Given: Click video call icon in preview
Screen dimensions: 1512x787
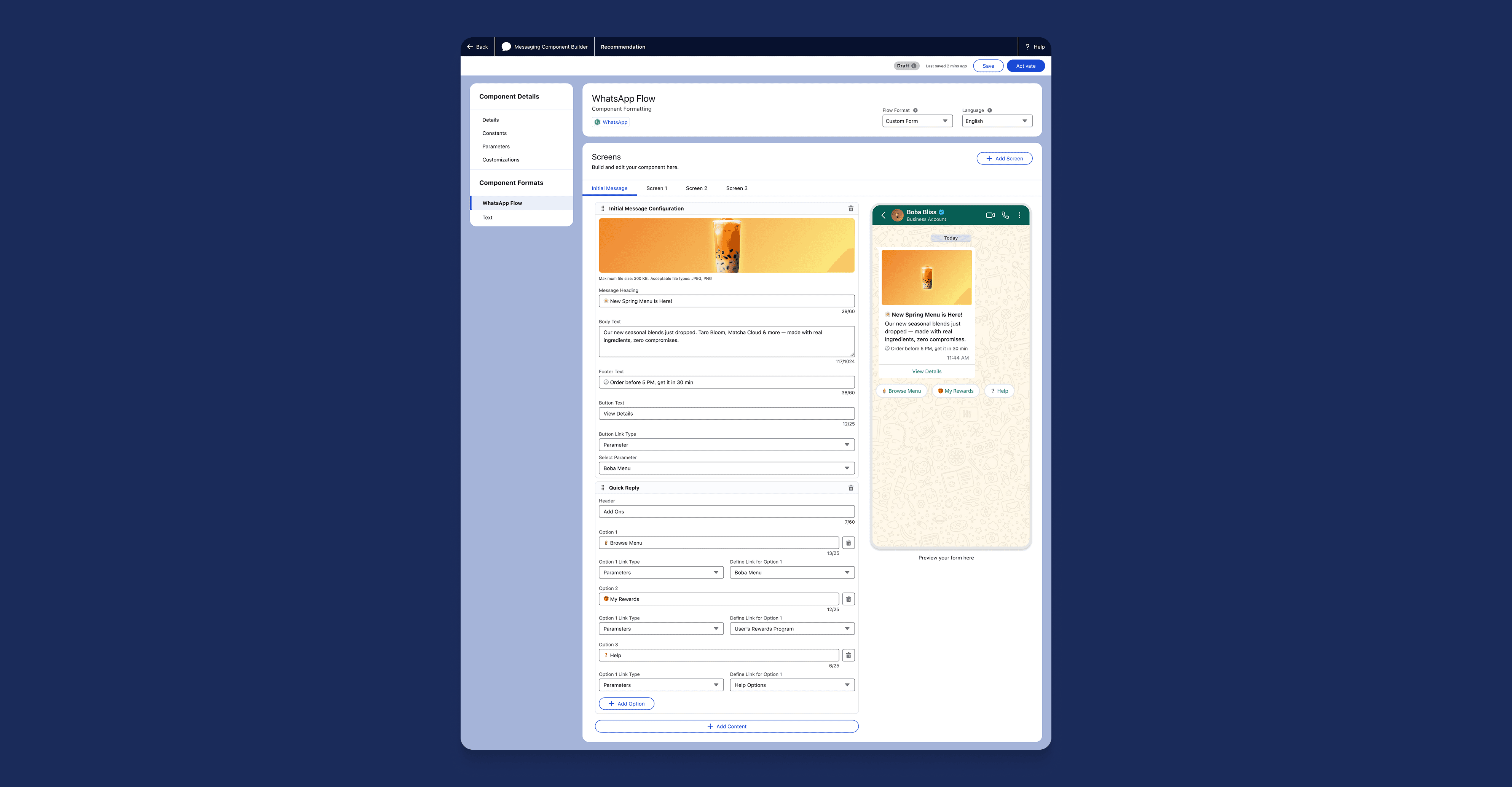Looking at the screenshot, I should [x=990, y=215].
